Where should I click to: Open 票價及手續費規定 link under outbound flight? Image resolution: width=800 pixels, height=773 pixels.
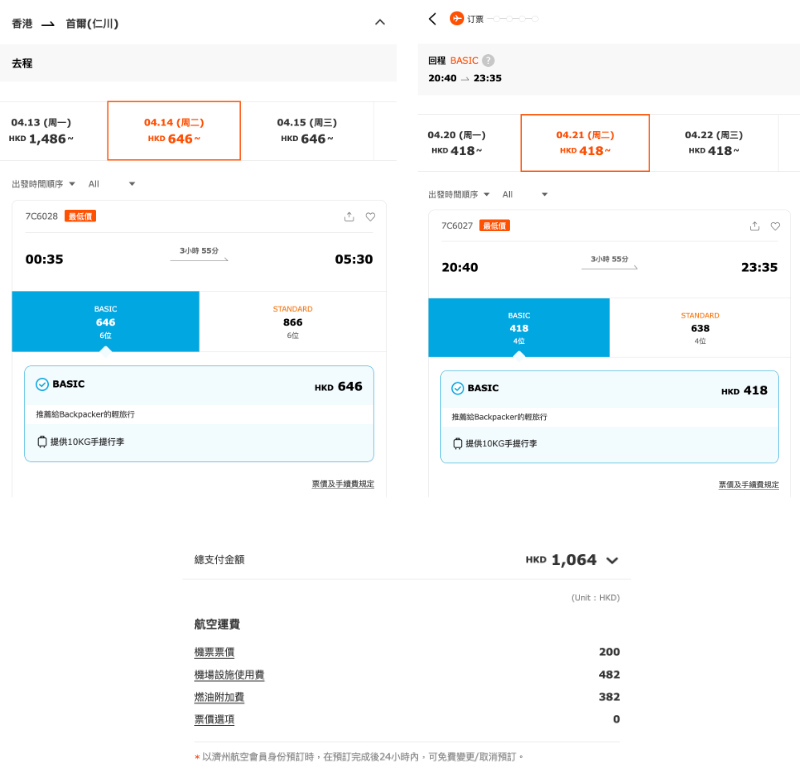click(342, 484)
